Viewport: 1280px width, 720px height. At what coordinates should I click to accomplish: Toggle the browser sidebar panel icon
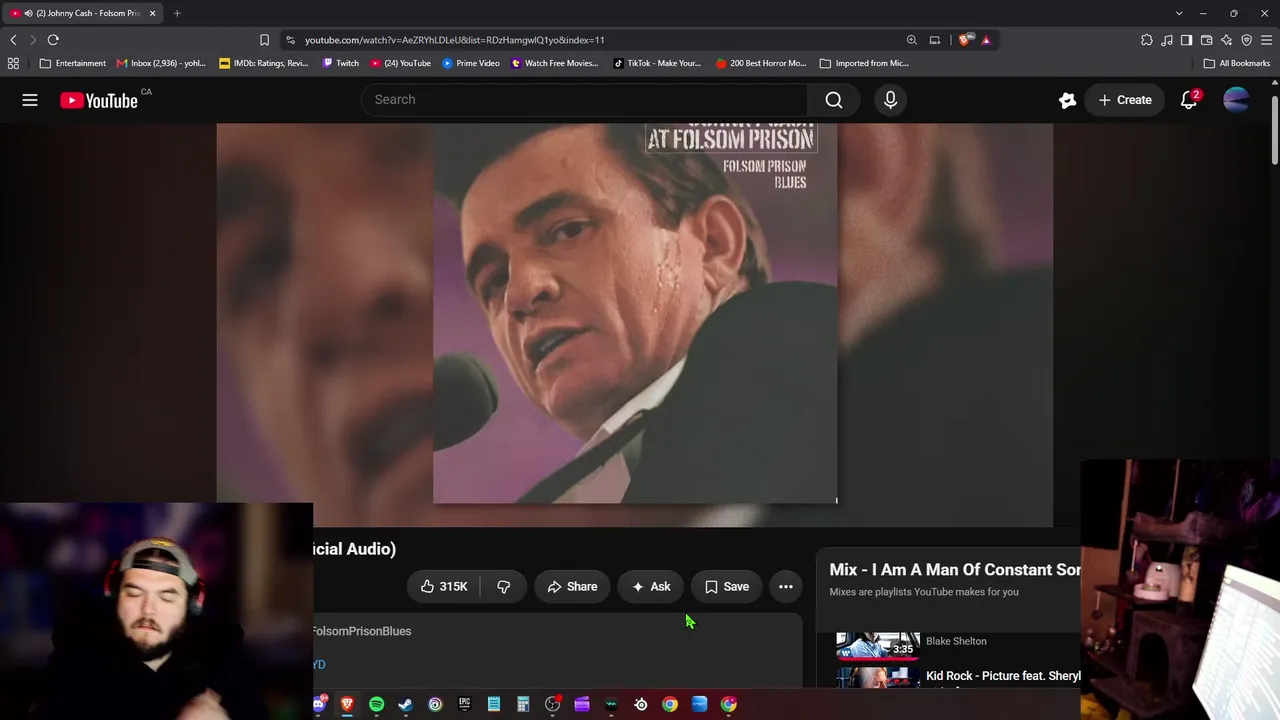tap(1187, 40)
